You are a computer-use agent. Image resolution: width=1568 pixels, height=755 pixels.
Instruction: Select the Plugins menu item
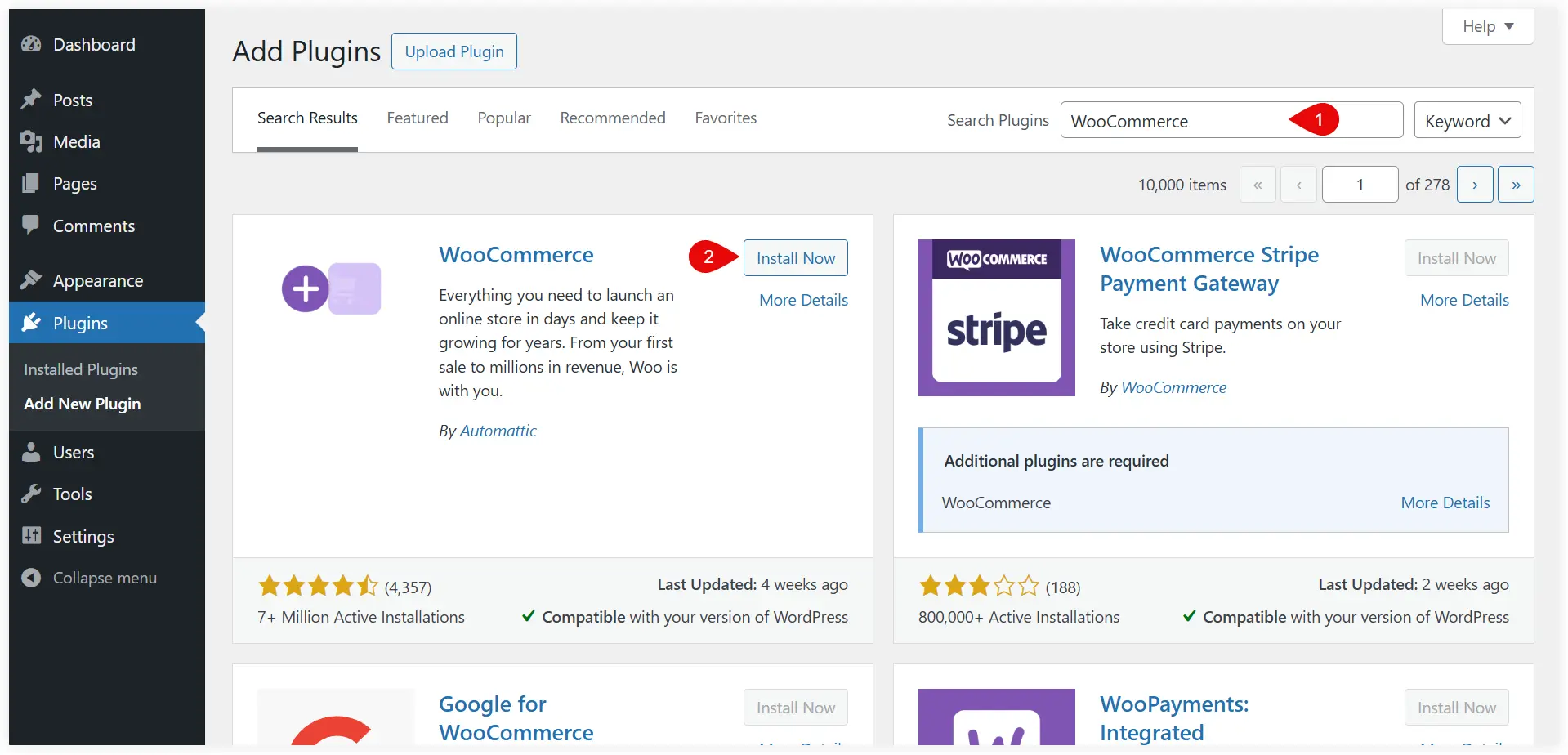coord(107,323)
